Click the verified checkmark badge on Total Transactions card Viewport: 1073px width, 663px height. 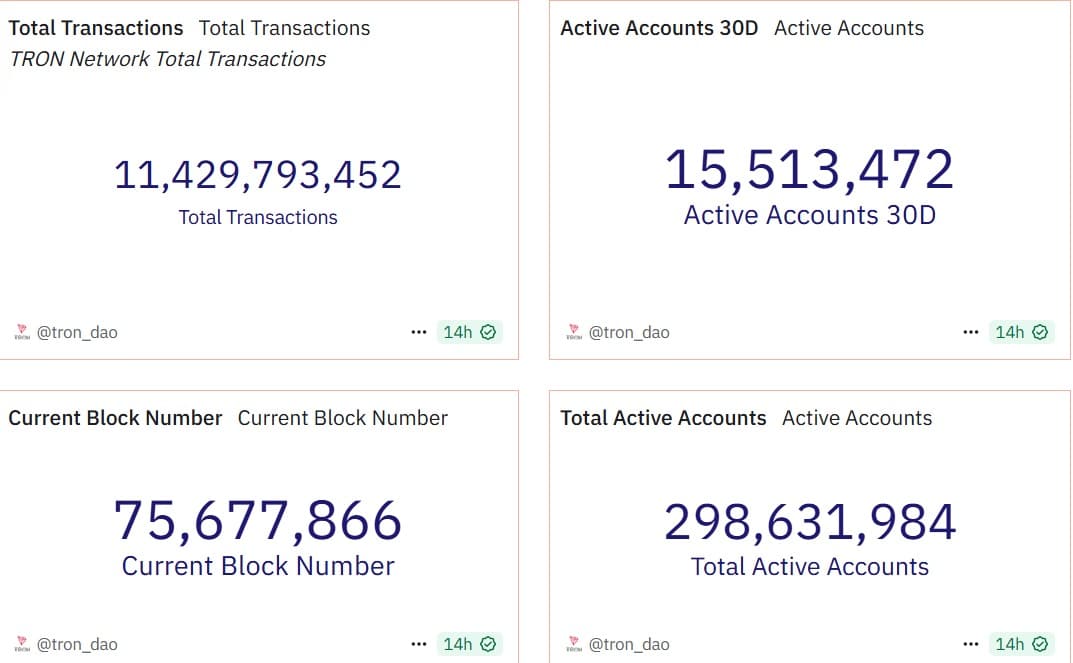(489, 331)
